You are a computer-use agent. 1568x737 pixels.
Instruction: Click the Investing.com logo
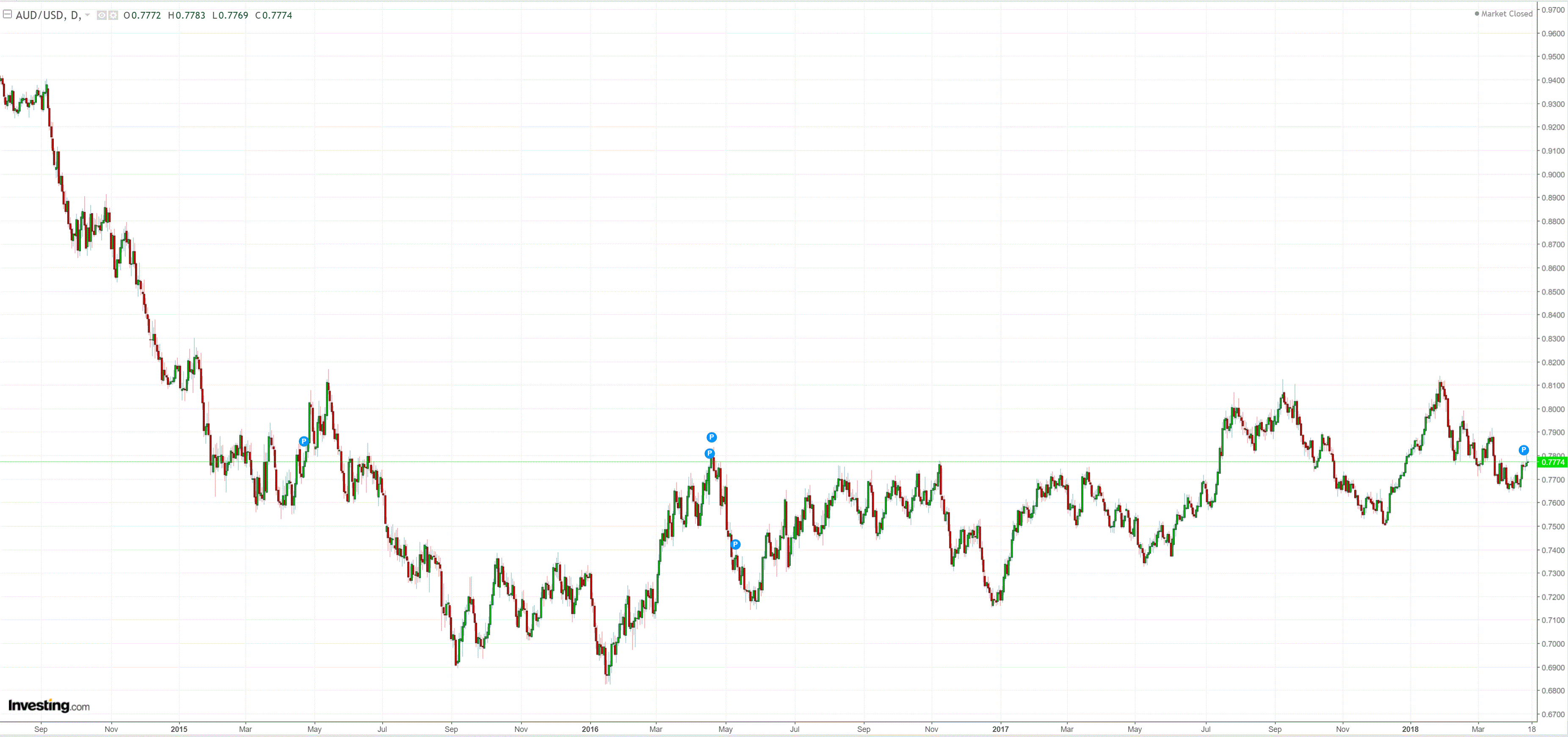click(x=49, y=705)
